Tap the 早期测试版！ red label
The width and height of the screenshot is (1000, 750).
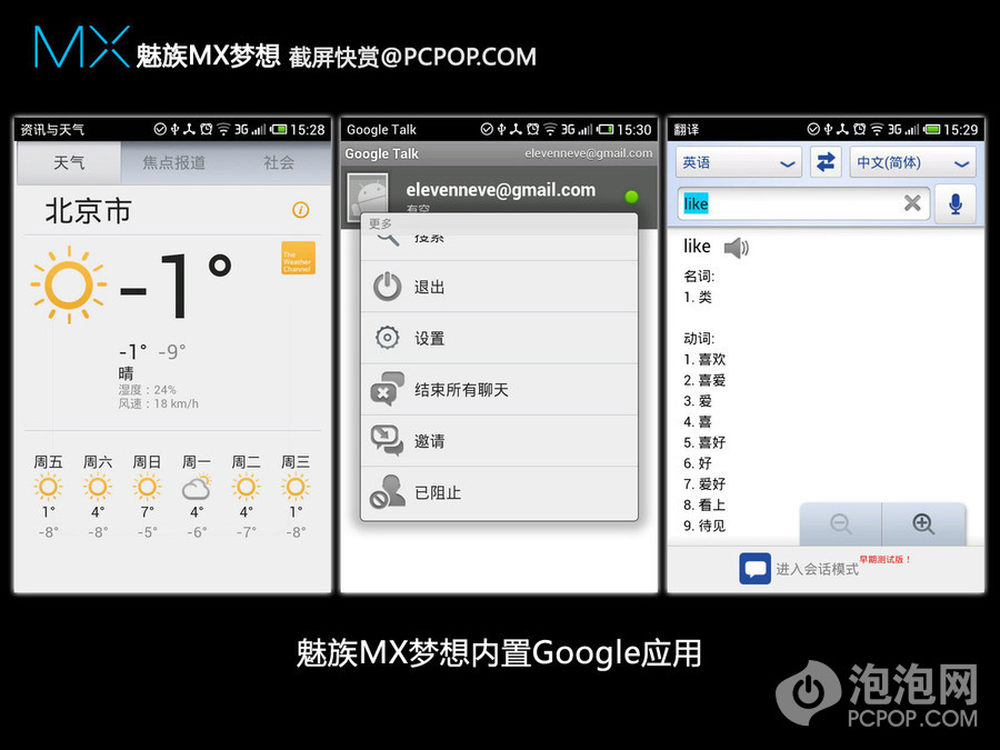click(x=885, y=559)
